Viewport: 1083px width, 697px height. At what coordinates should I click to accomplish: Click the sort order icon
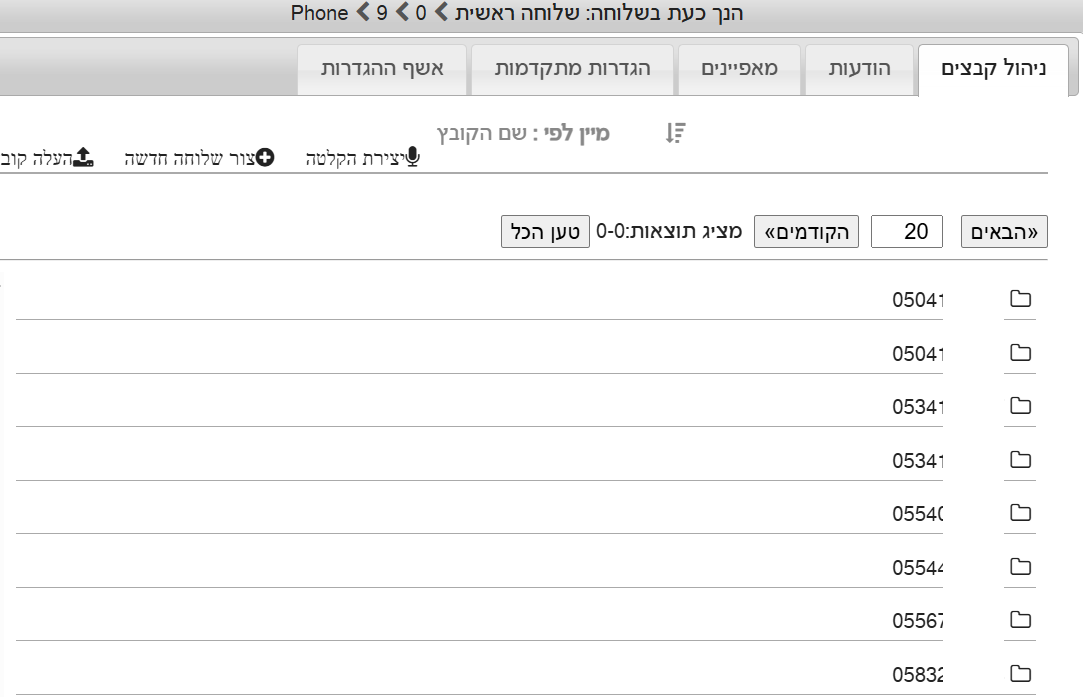[x=676, y=133]
